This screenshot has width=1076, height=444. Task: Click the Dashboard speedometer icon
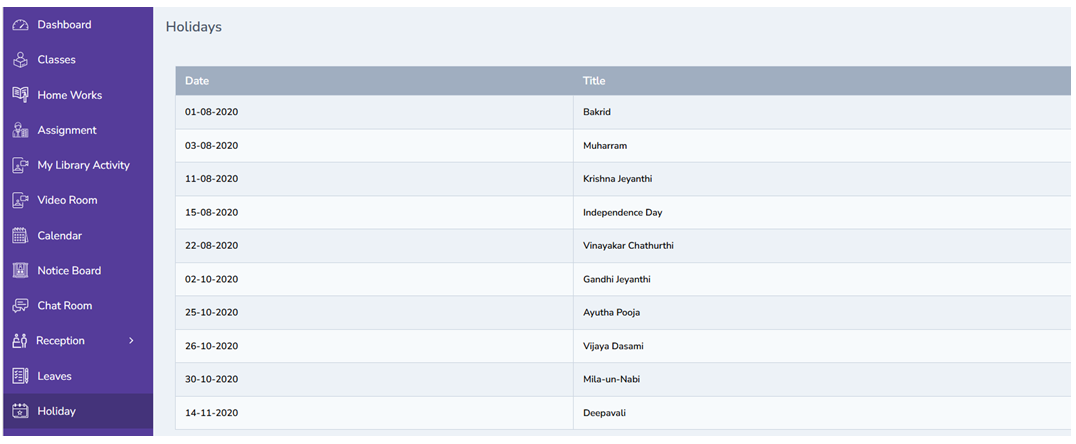click(20, 25)
